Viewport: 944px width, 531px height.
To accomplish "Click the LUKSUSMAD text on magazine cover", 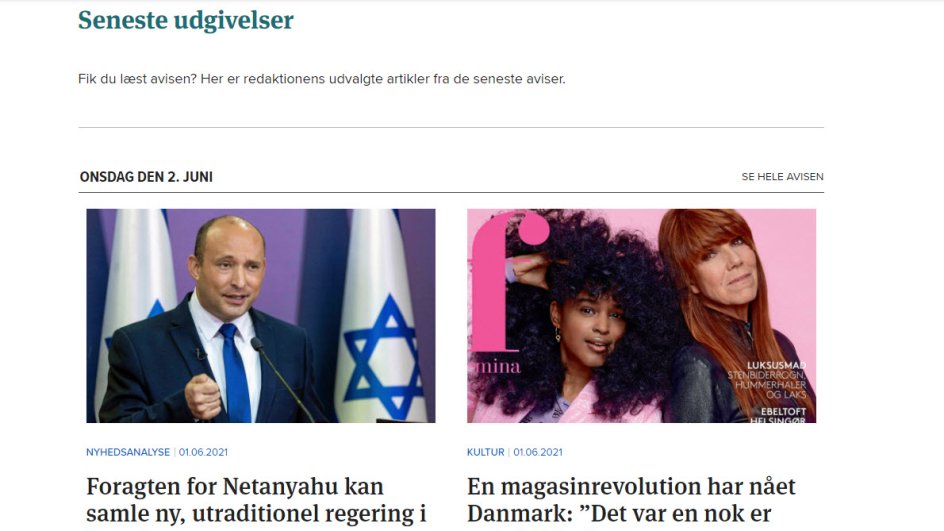I will (776, 365).
